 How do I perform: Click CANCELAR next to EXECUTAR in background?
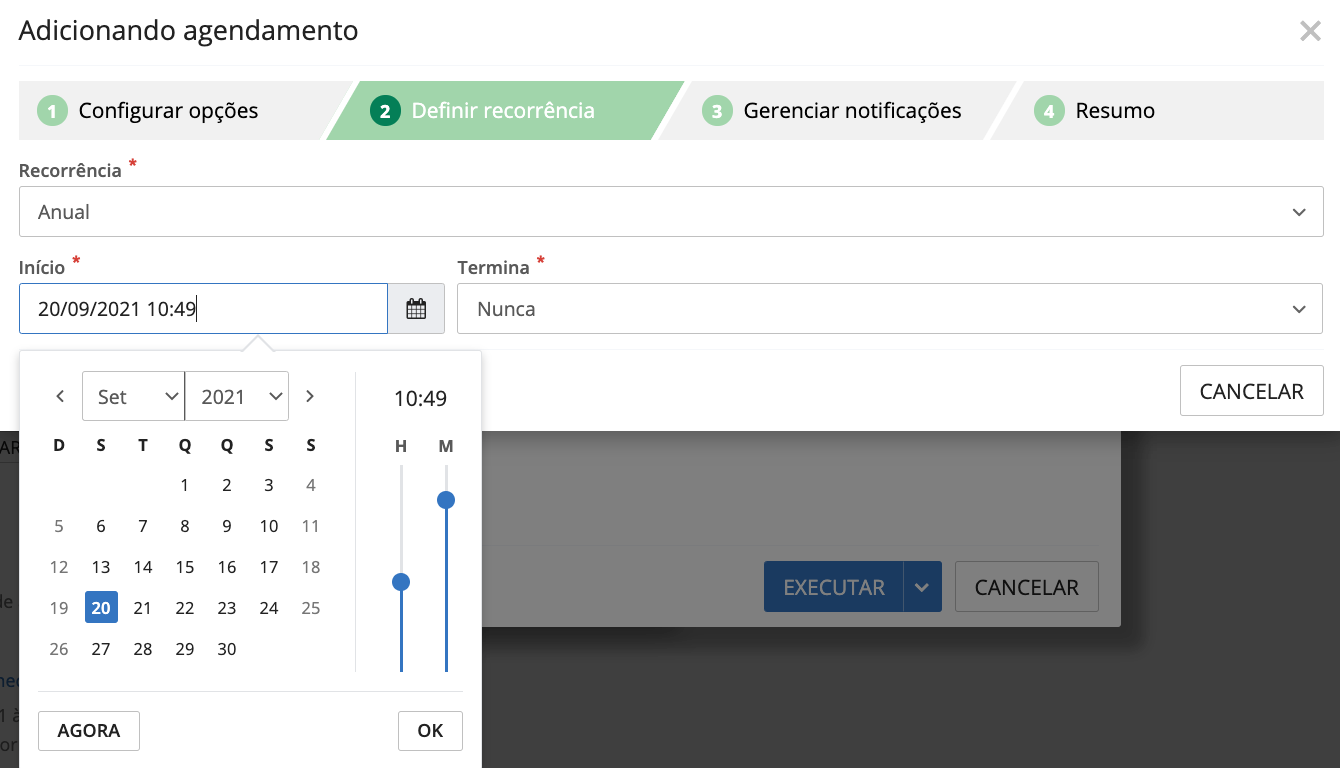(x=1027, y=587)
